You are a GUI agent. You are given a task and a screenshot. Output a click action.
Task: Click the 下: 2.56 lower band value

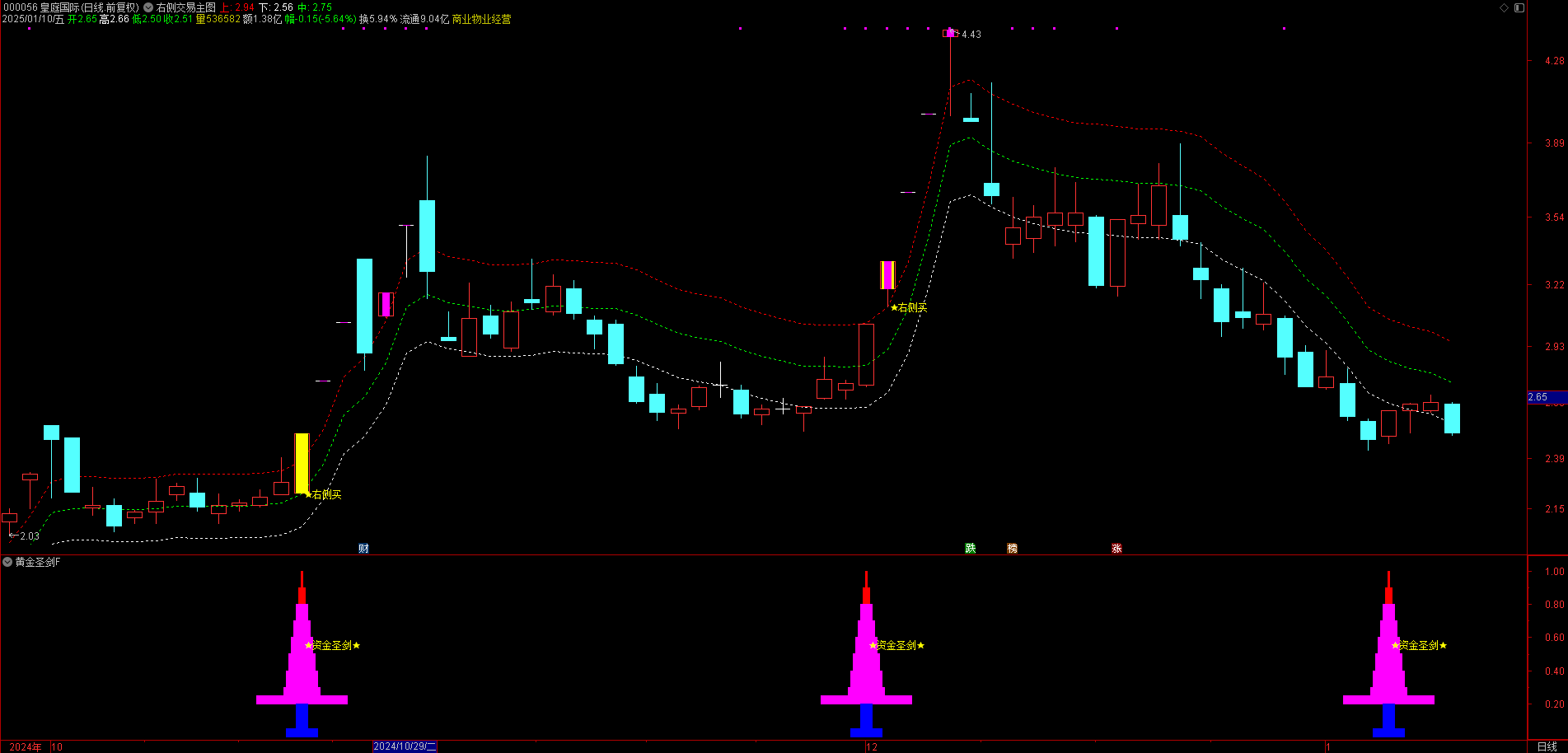tap(276, 7)
